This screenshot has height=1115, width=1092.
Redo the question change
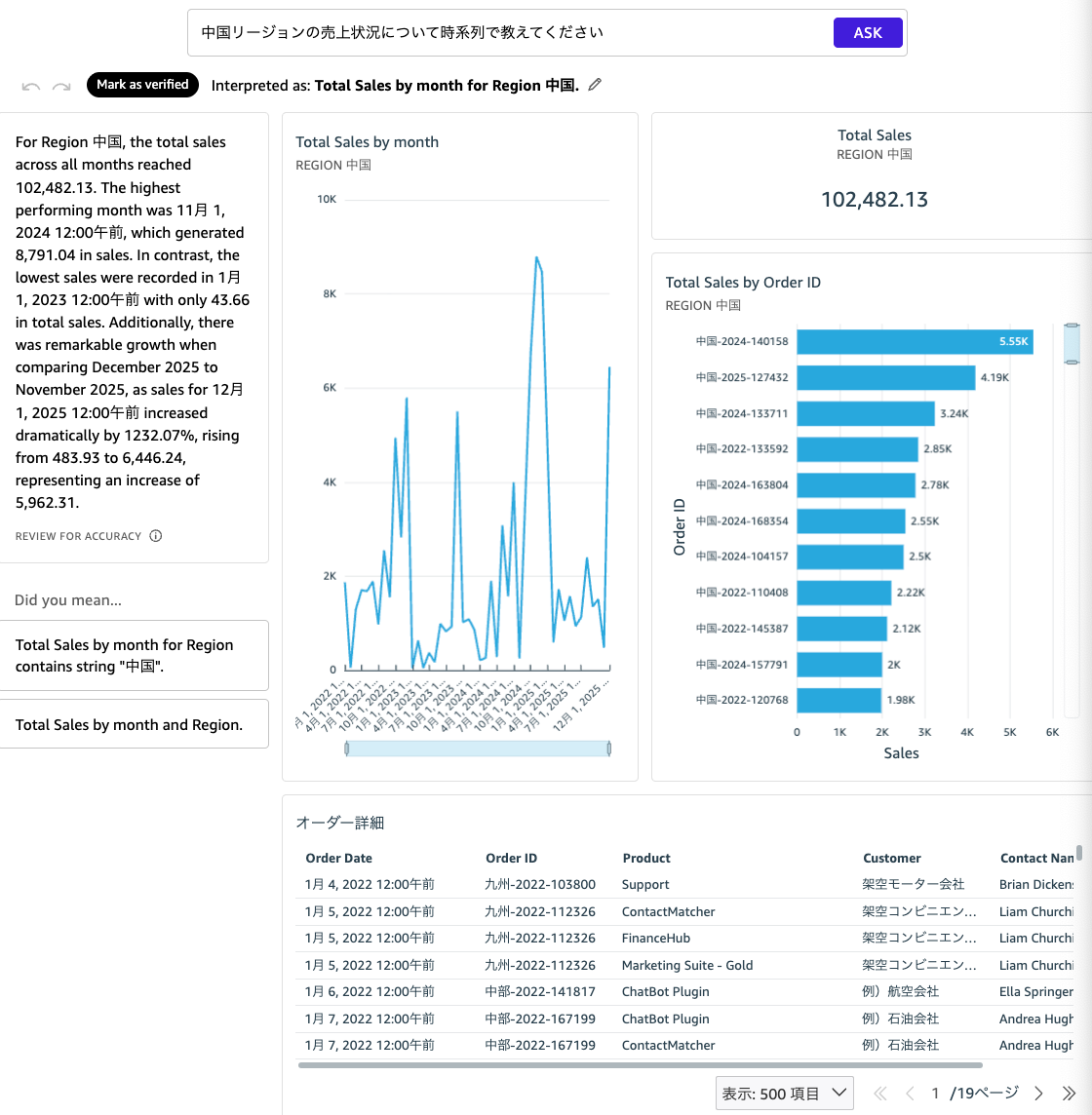[x=61, y=85]
